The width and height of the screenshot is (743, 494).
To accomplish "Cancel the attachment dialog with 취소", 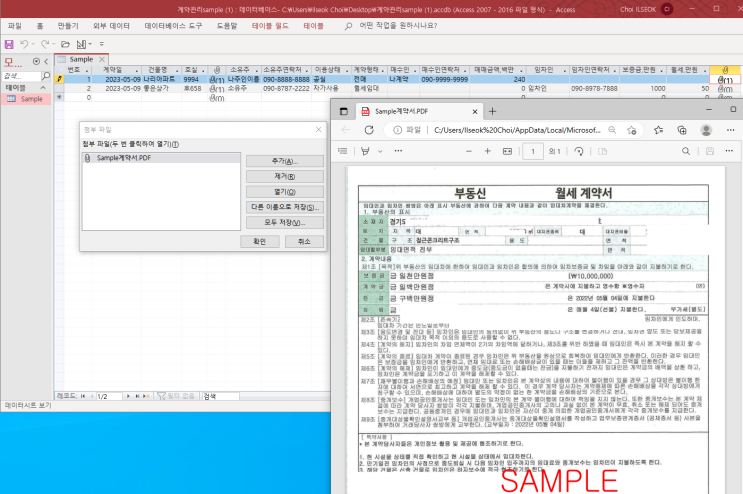I will point(304,242).
